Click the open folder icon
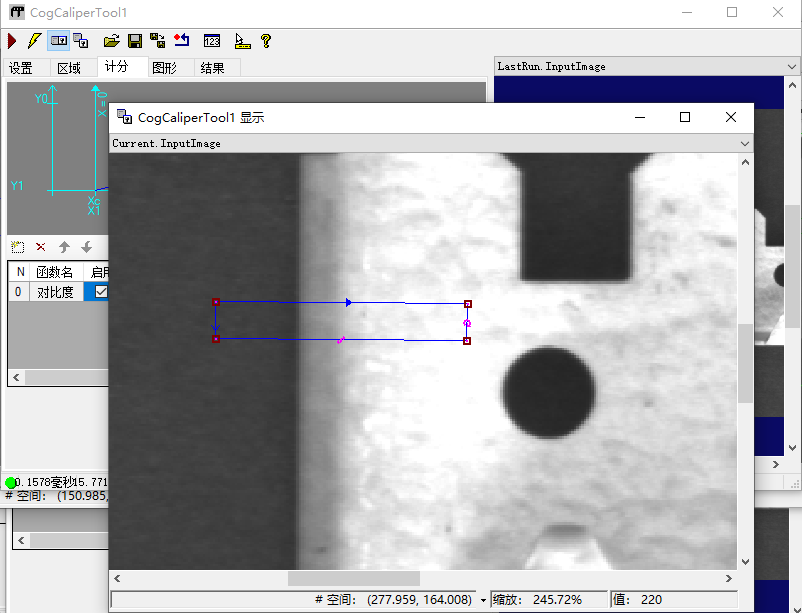 [112, 41]
